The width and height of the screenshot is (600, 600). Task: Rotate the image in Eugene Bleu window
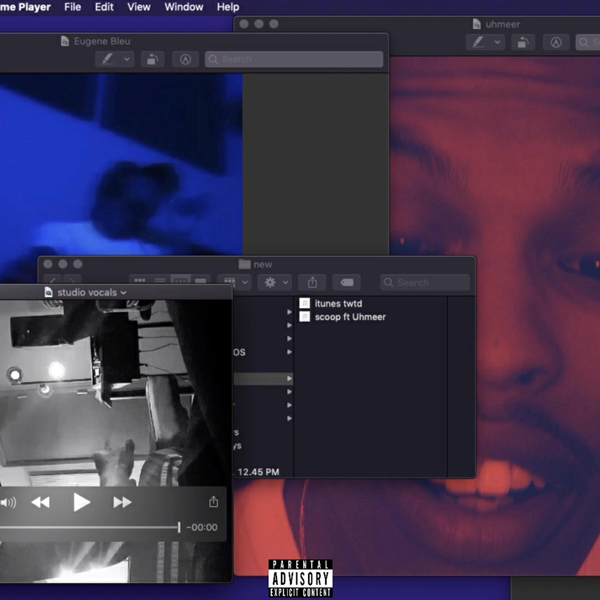point(152,59)
